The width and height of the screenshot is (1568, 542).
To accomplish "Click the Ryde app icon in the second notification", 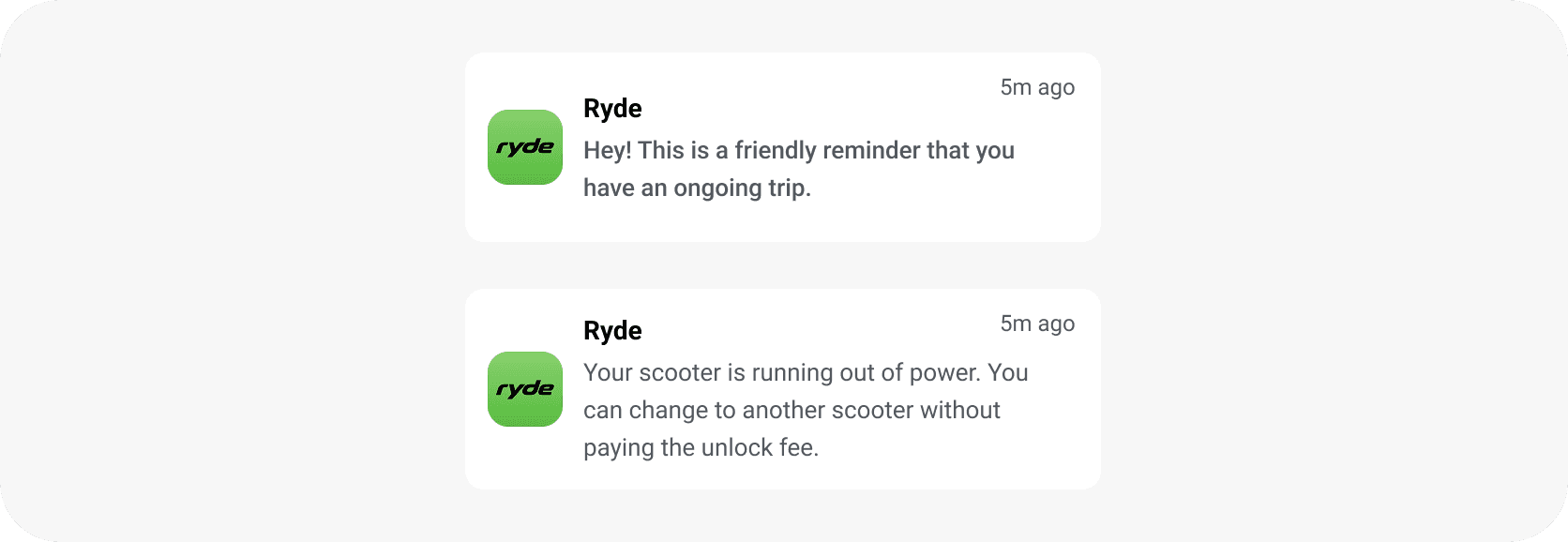I will click(x=524, y=388).
